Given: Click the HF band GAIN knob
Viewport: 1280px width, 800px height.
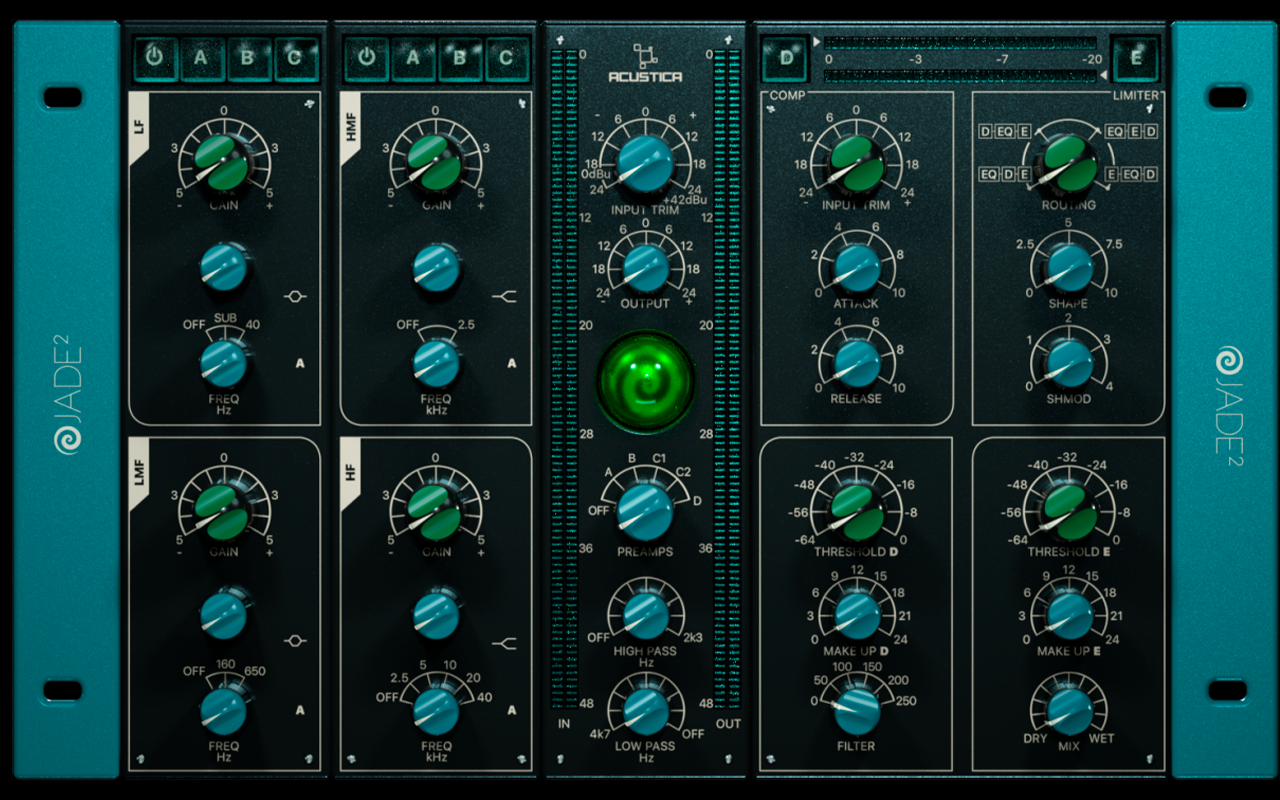Looking at the screenshot, I should pos(436,510).
